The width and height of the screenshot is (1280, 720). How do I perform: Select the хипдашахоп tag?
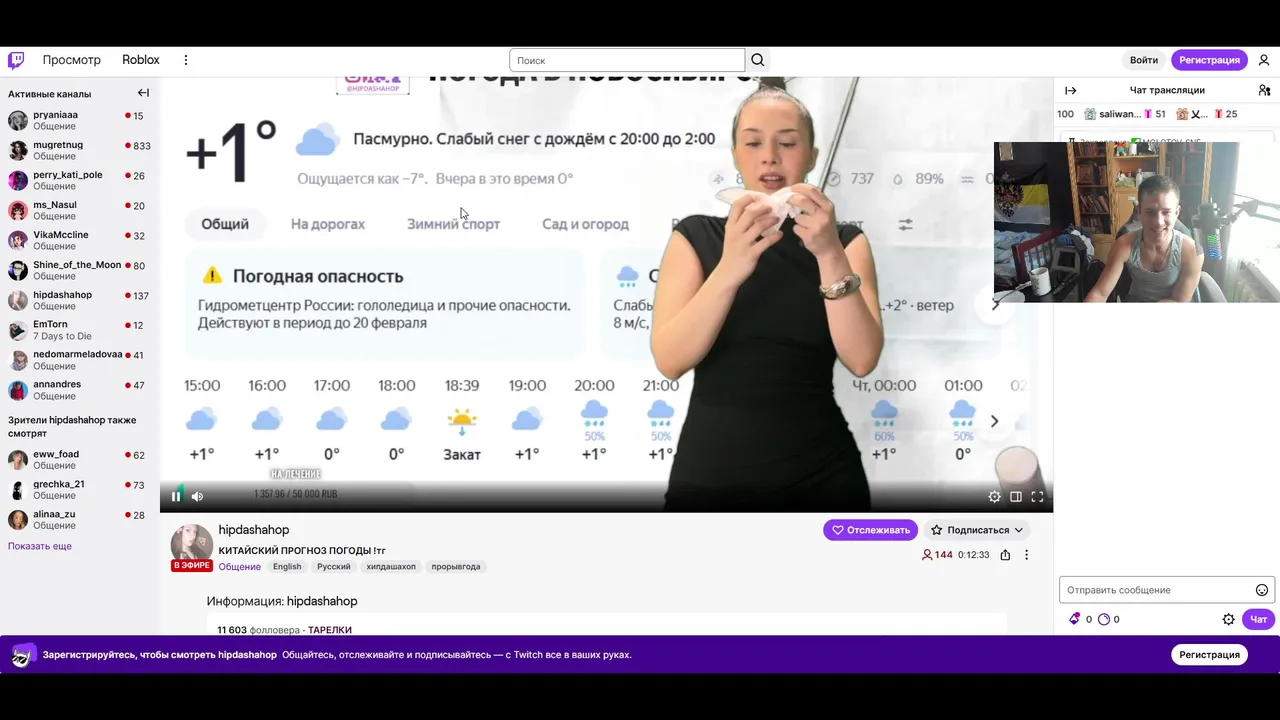[x=391, y=567]
